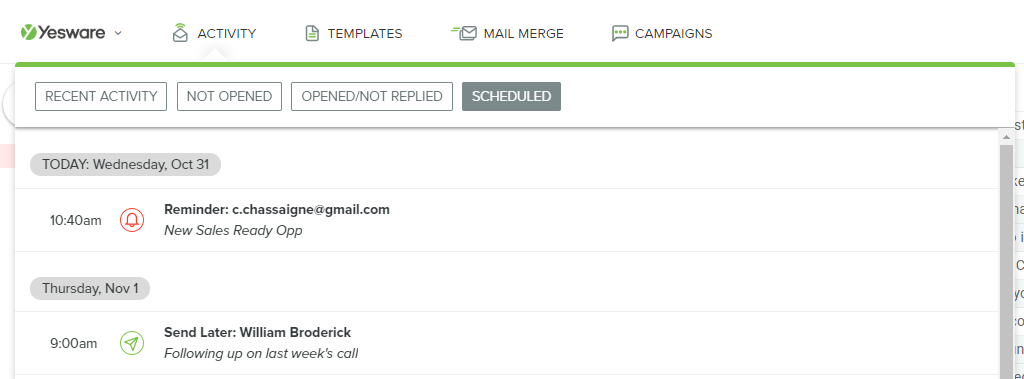The height and width of the screenshot is (379, 1024).
Task: Click the Mail Merge envelope icon
Action: (464, 33)
